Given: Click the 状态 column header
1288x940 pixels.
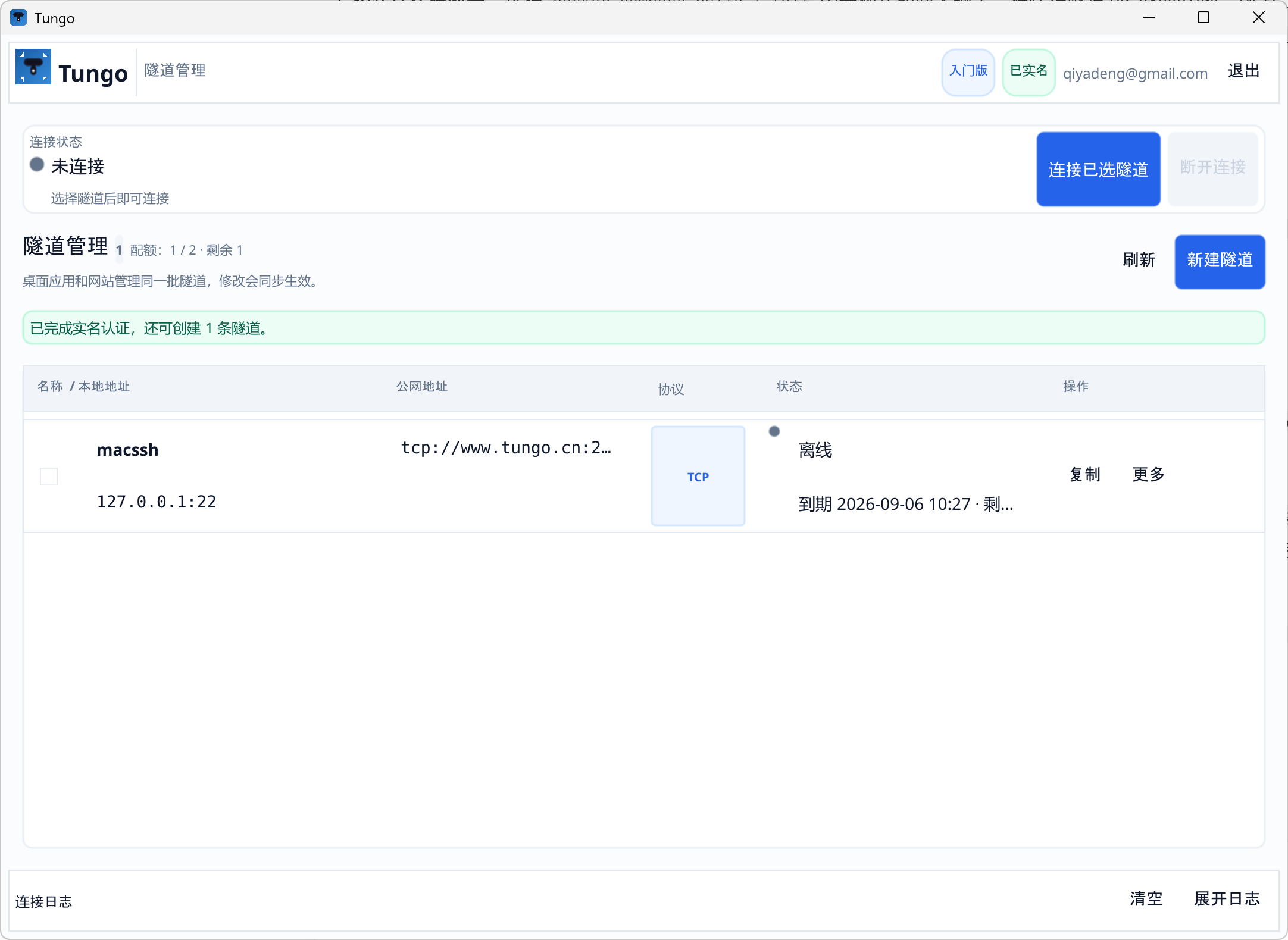Looking at the screenshot, I should [x=789, y=387].
